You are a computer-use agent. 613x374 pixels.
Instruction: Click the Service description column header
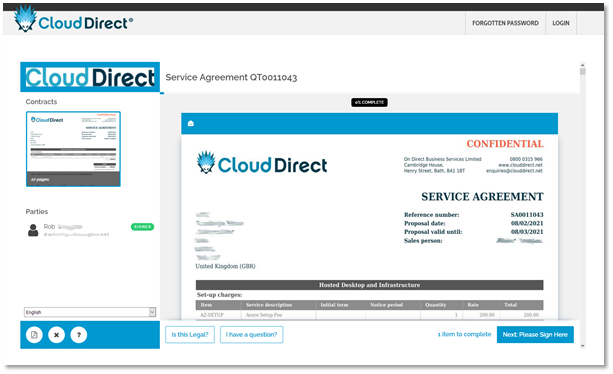pyautogui.click(x=269, y=305)
